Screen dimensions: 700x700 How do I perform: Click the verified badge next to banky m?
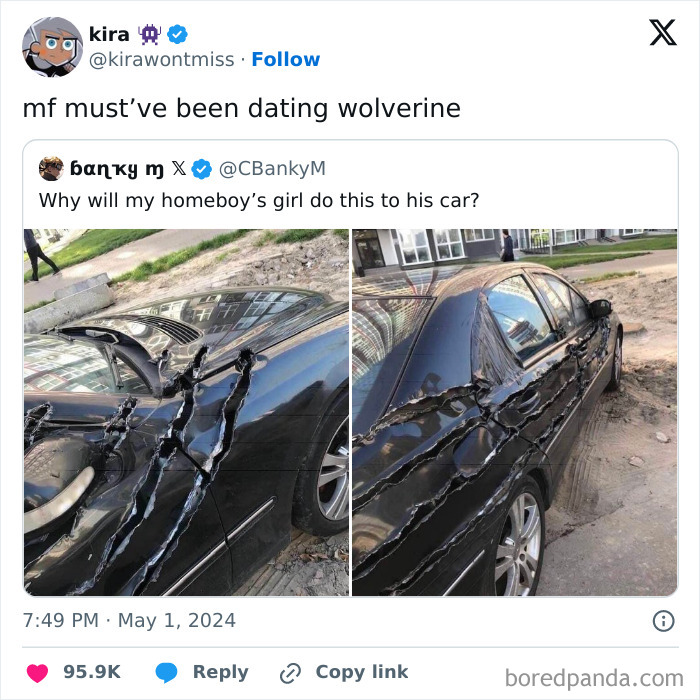(202, 169)
